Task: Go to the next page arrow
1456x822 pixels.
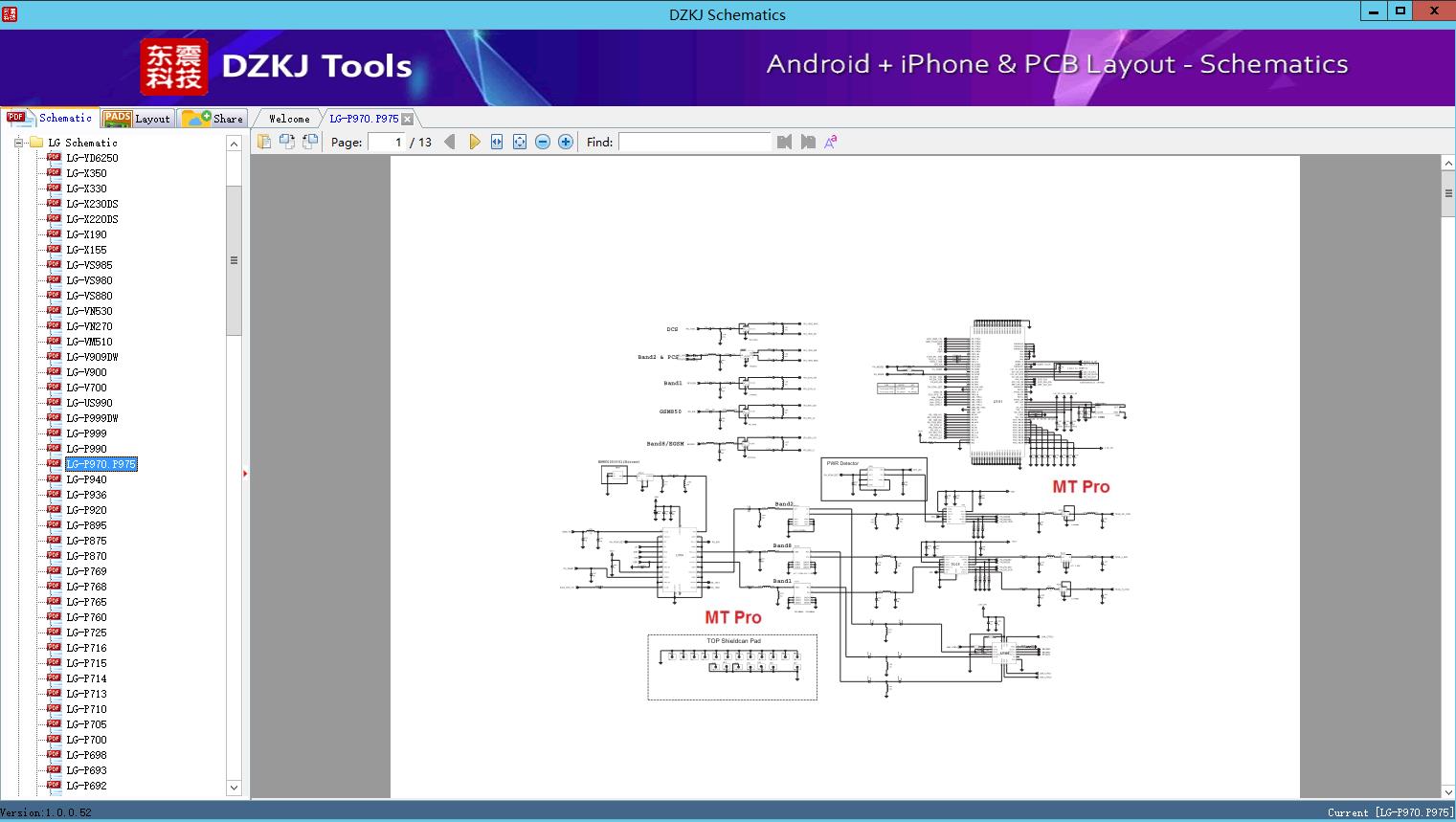Action: point(474,142)
